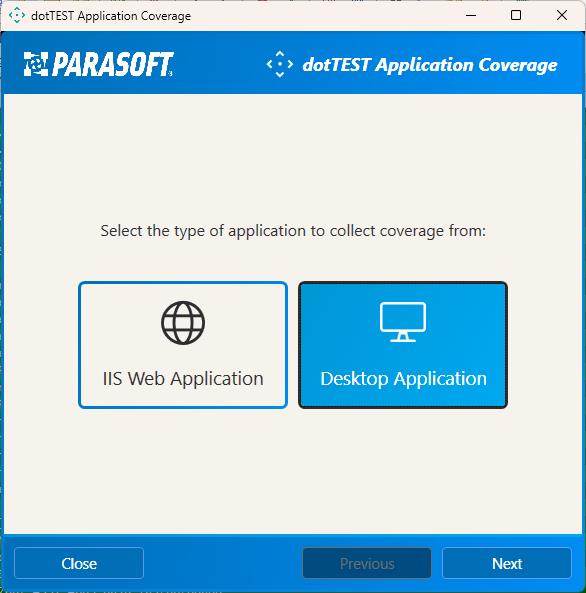Open the title bar dotTEST app icon

click(17, 16)
